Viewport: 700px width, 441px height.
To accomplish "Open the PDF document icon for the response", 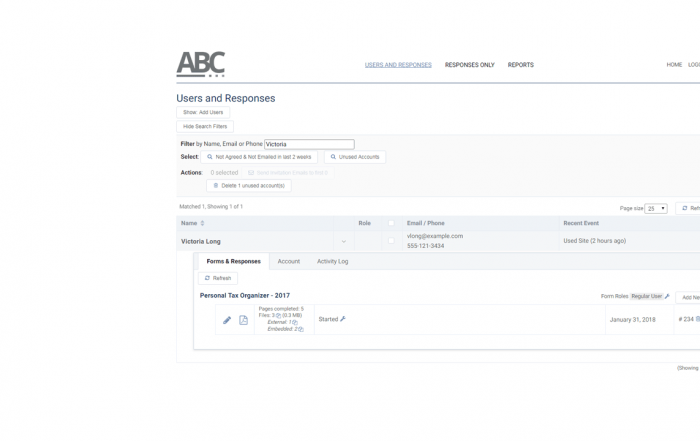I will [x=243, y=320].
